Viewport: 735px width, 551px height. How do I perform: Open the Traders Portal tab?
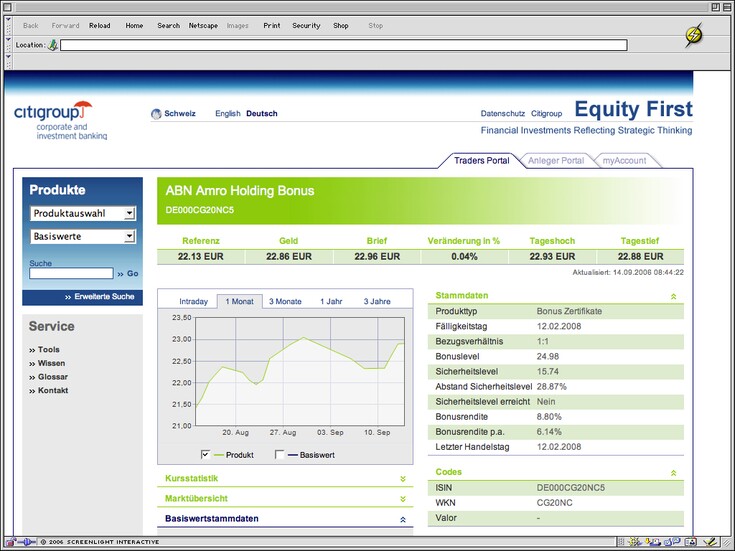[481, 160]
